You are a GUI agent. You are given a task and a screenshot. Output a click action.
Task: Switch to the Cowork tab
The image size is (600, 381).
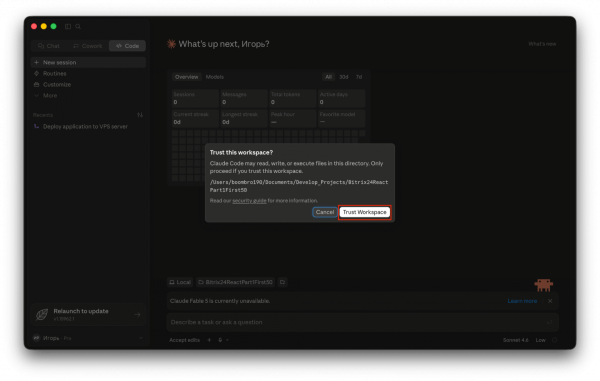(x=88, y=46)
